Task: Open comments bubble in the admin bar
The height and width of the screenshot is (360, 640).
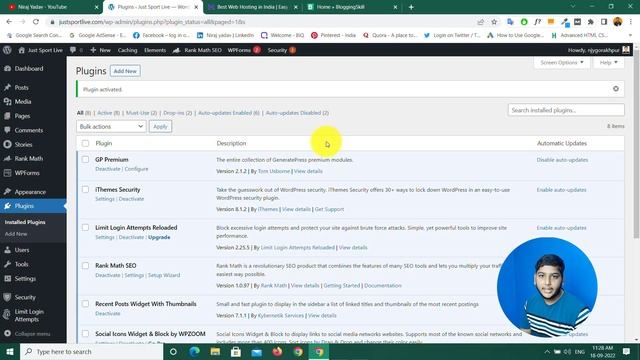Action: point(73,50)
